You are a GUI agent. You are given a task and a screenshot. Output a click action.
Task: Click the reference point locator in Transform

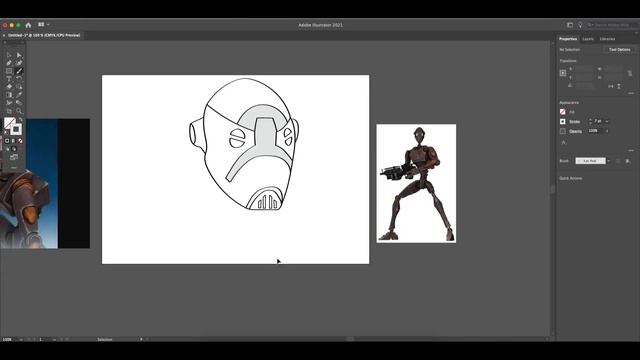pyautogui.click(x=563, y=73)
